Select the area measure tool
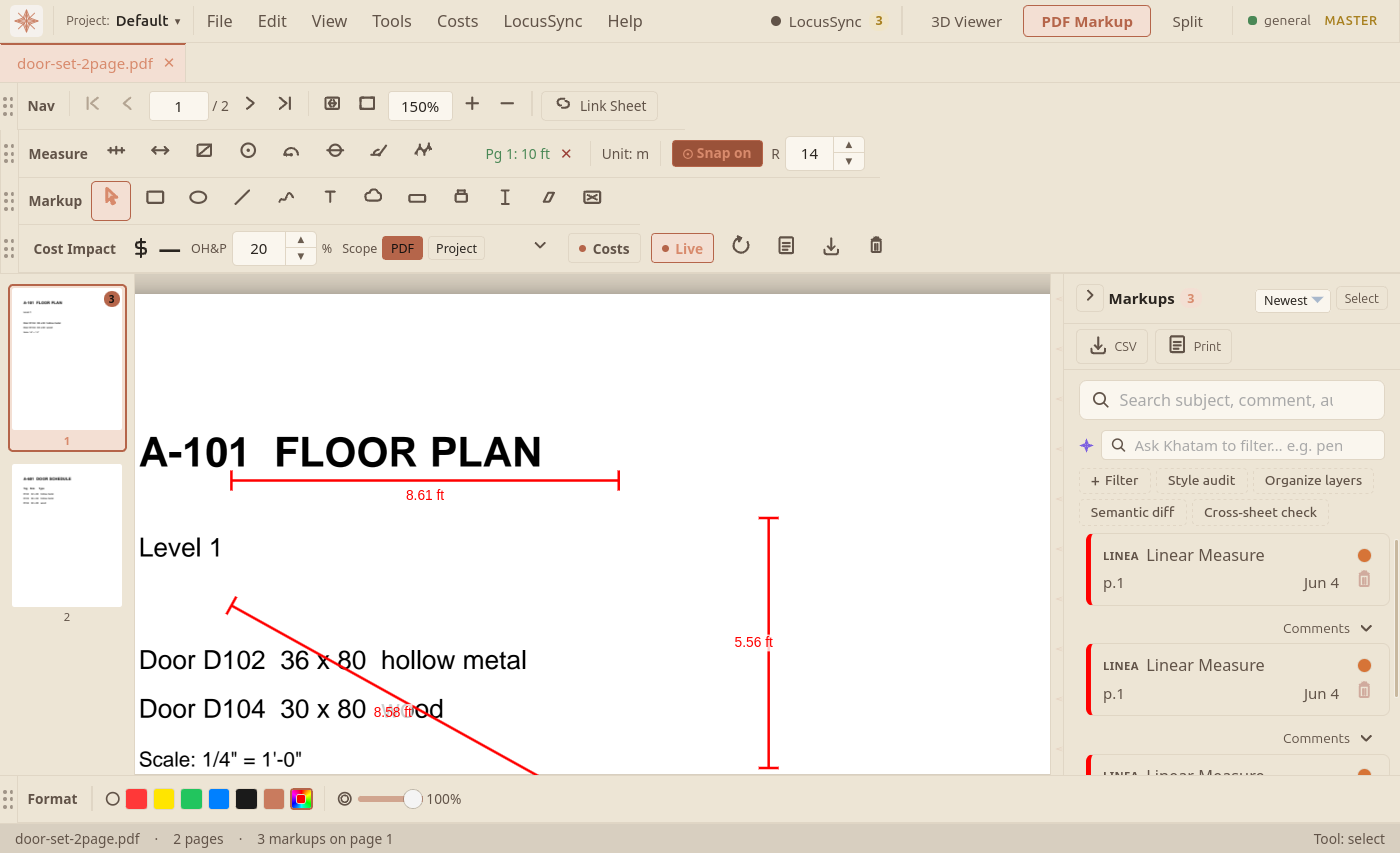1400x853 pixels. tap(204, 151)
